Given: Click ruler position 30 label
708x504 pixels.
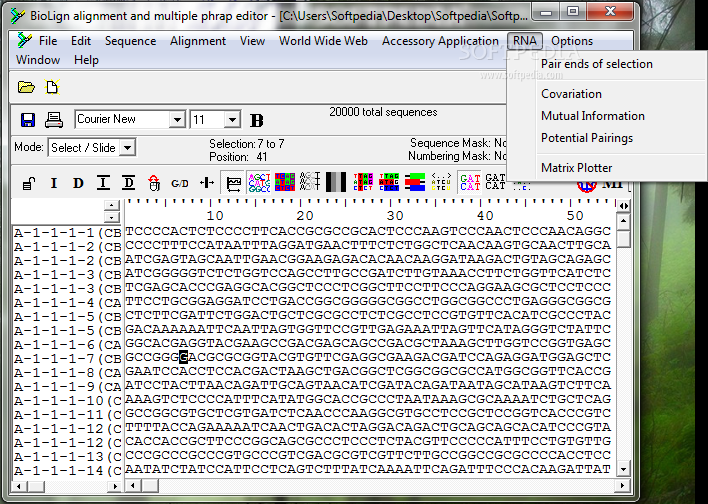Looking at the screenshot, I should 395,216.
